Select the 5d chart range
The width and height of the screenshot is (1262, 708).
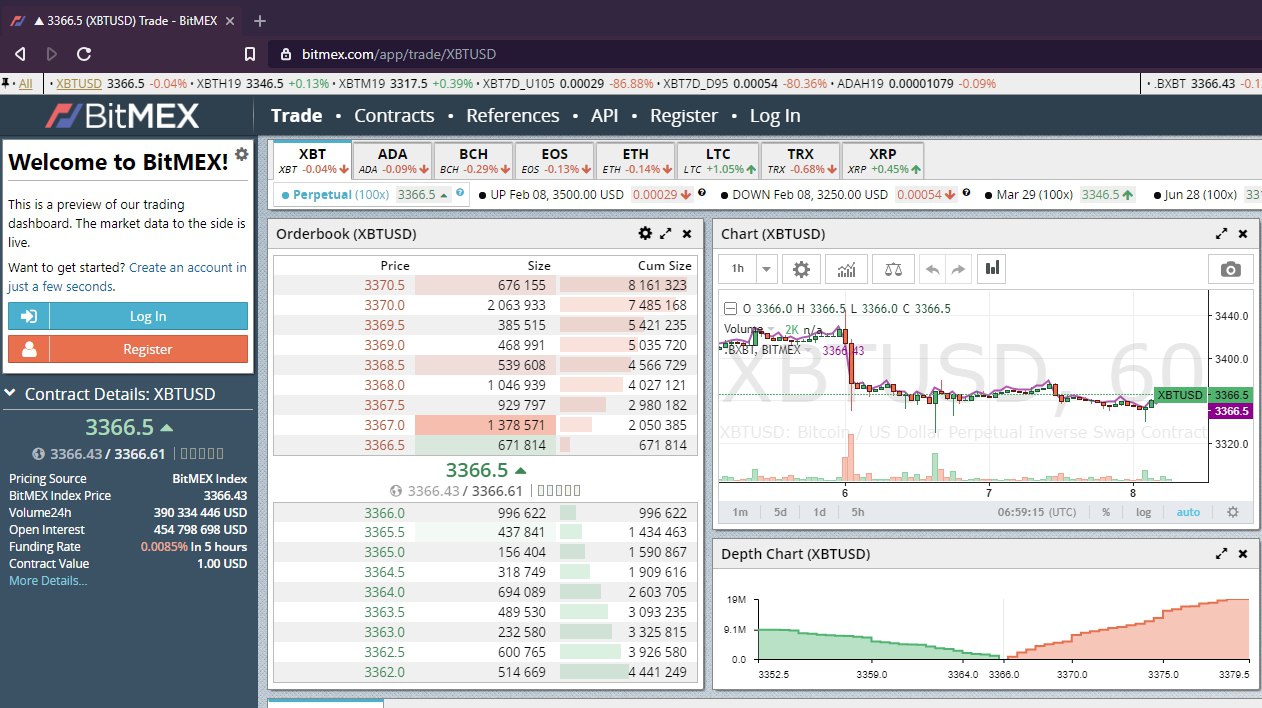pyautogui.click(x=780, y=512)
